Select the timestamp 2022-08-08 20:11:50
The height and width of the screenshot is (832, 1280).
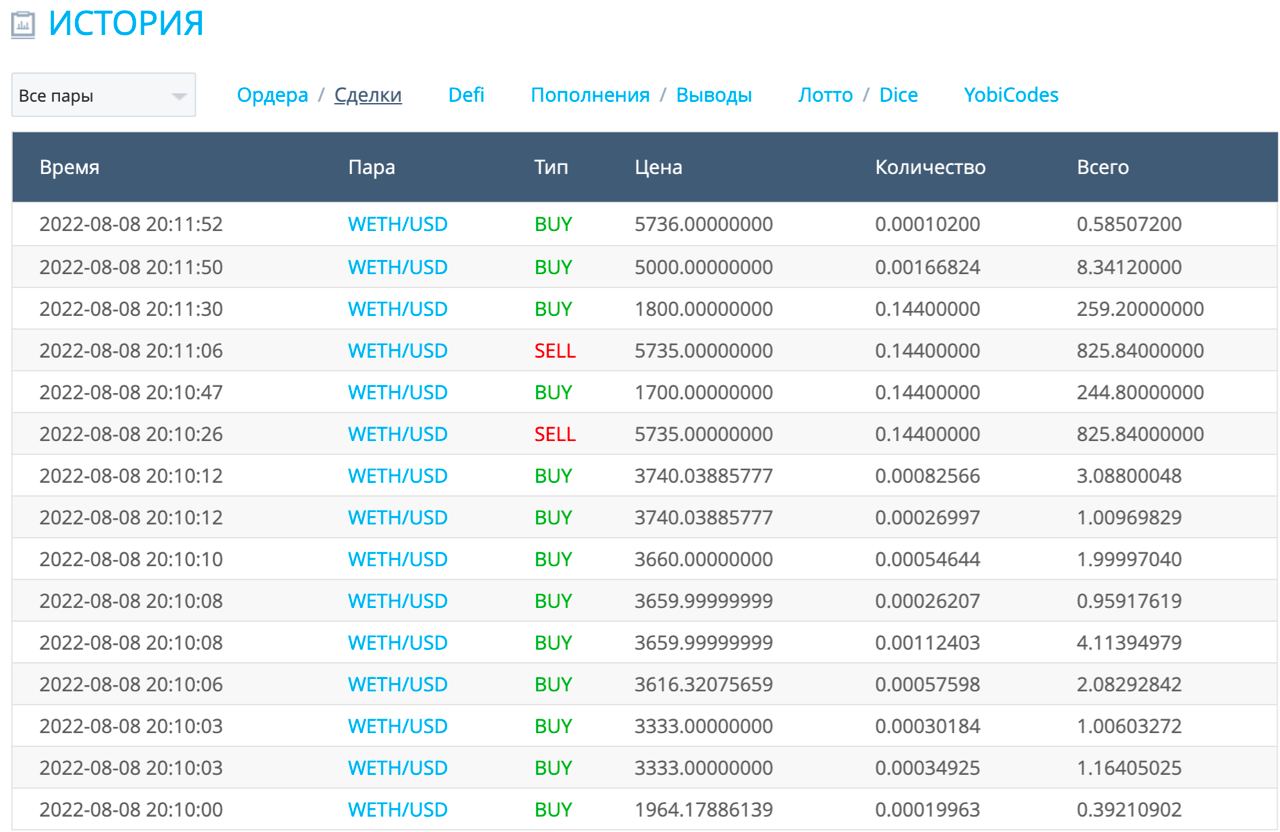pyautogui.click(x=131, y=266)
